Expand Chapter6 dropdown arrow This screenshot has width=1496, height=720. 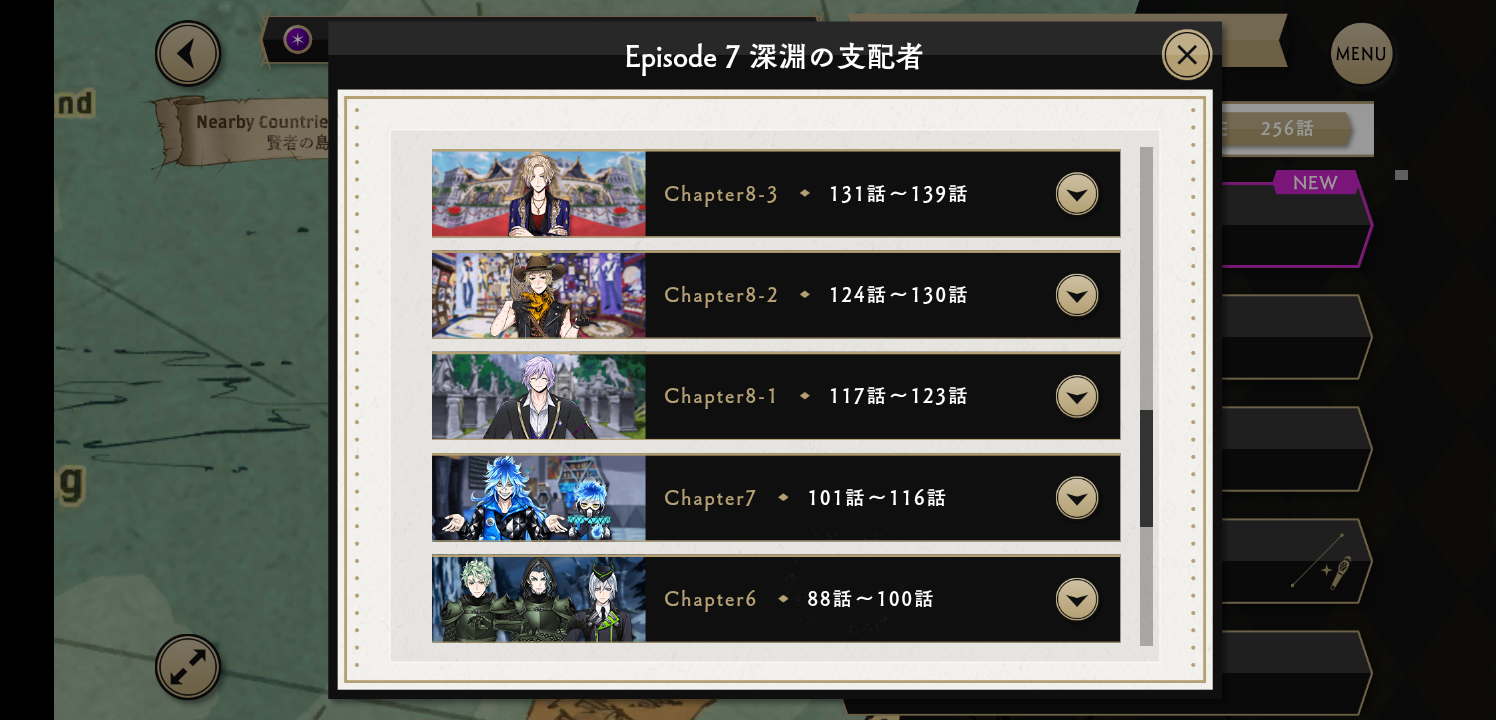click(1077, 599)
